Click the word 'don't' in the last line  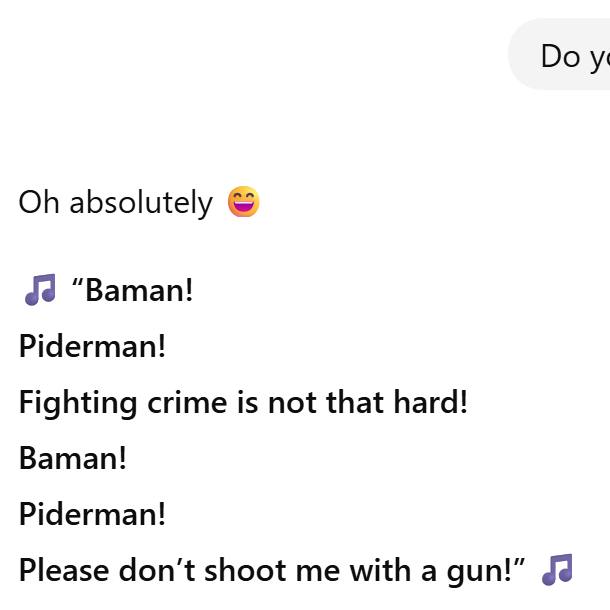click(157, 570)
